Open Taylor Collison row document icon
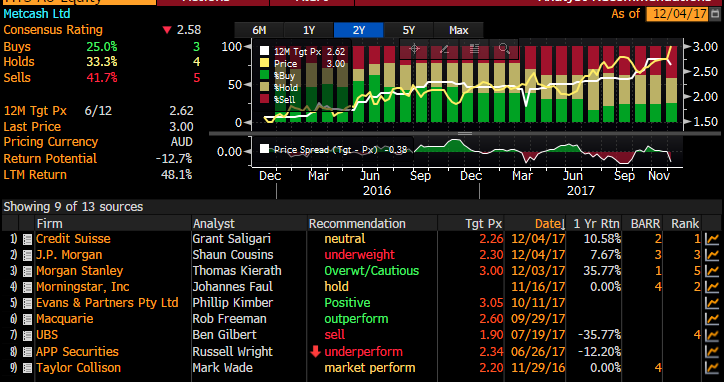This screenshot has width=724, height=382. tap(27, 368)
